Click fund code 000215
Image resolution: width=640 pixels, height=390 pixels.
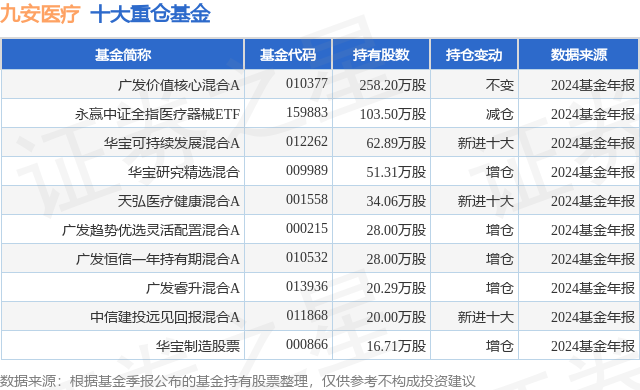(x=307, y=228)
